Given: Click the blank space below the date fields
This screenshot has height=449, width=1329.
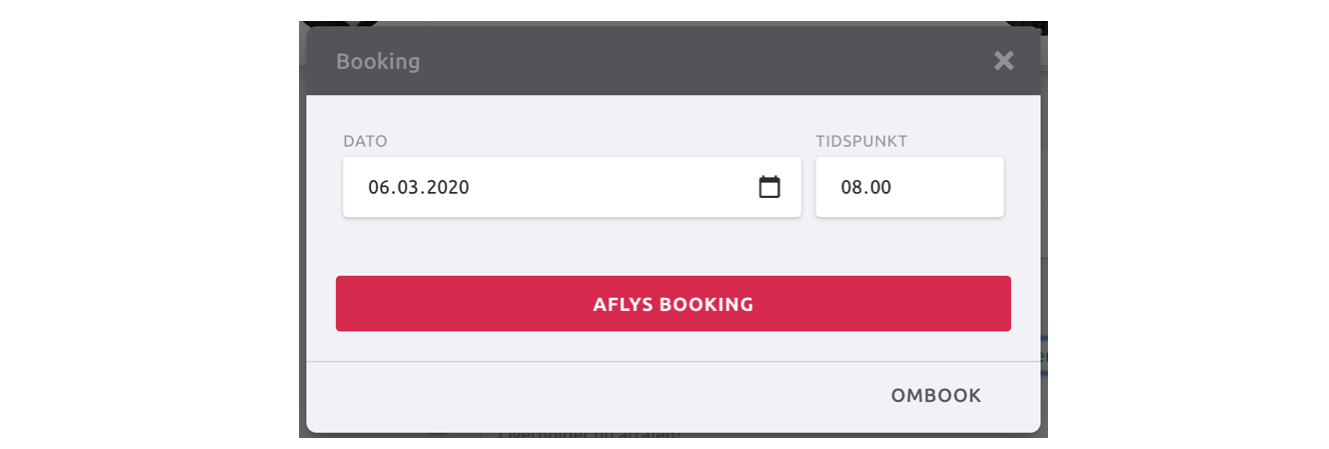Looking at the screenshot, I should [673, 246].
